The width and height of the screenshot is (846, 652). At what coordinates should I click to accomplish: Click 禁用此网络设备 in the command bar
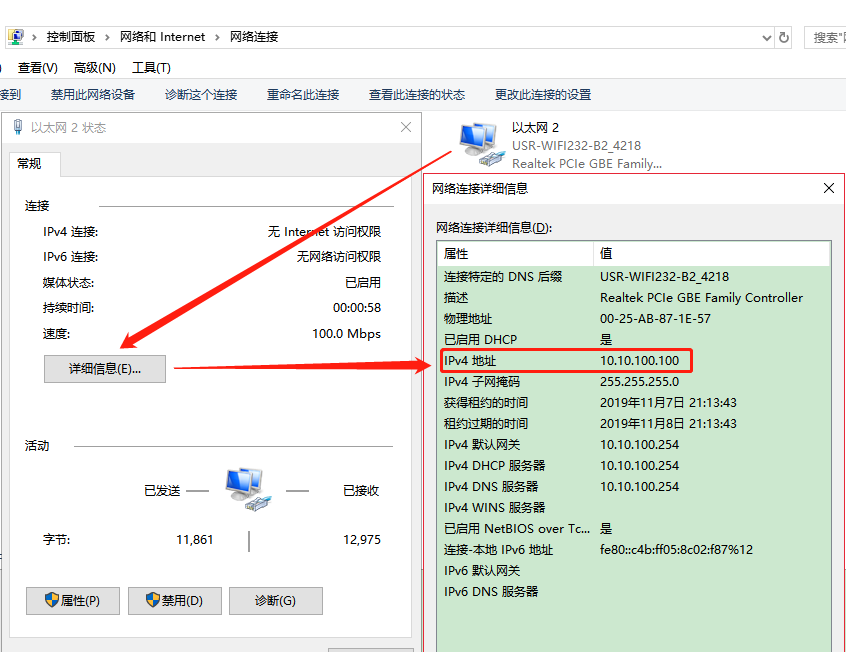pos(93,95)
